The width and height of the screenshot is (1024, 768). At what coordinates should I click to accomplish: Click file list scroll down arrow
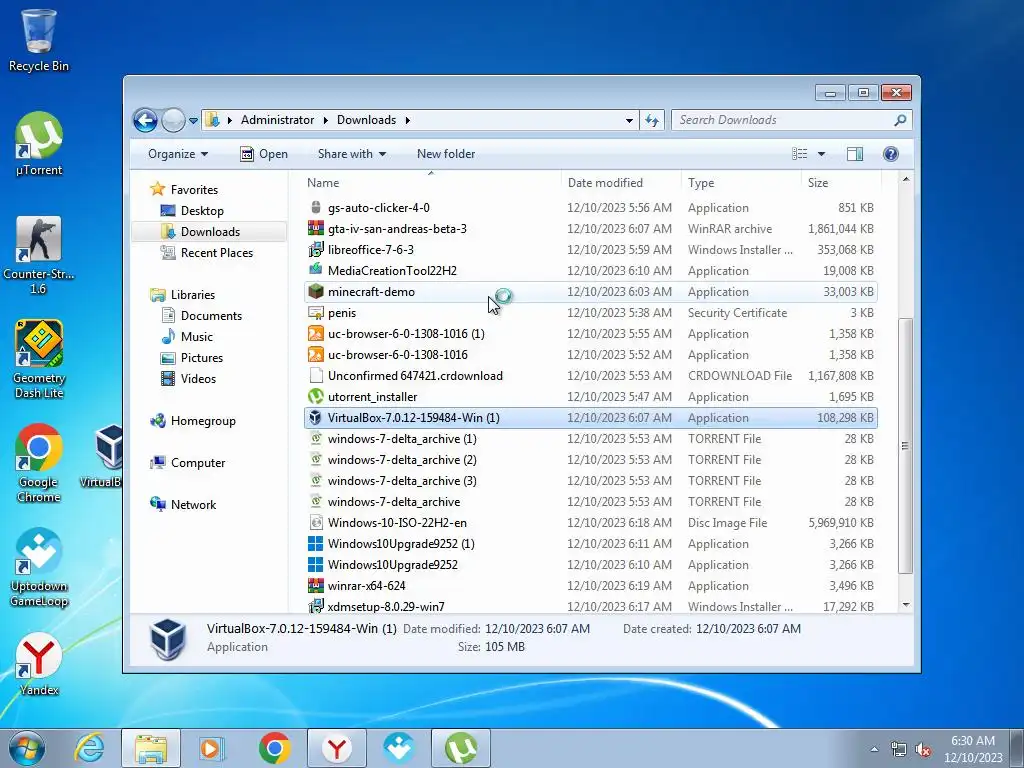[x=906, y=605]
